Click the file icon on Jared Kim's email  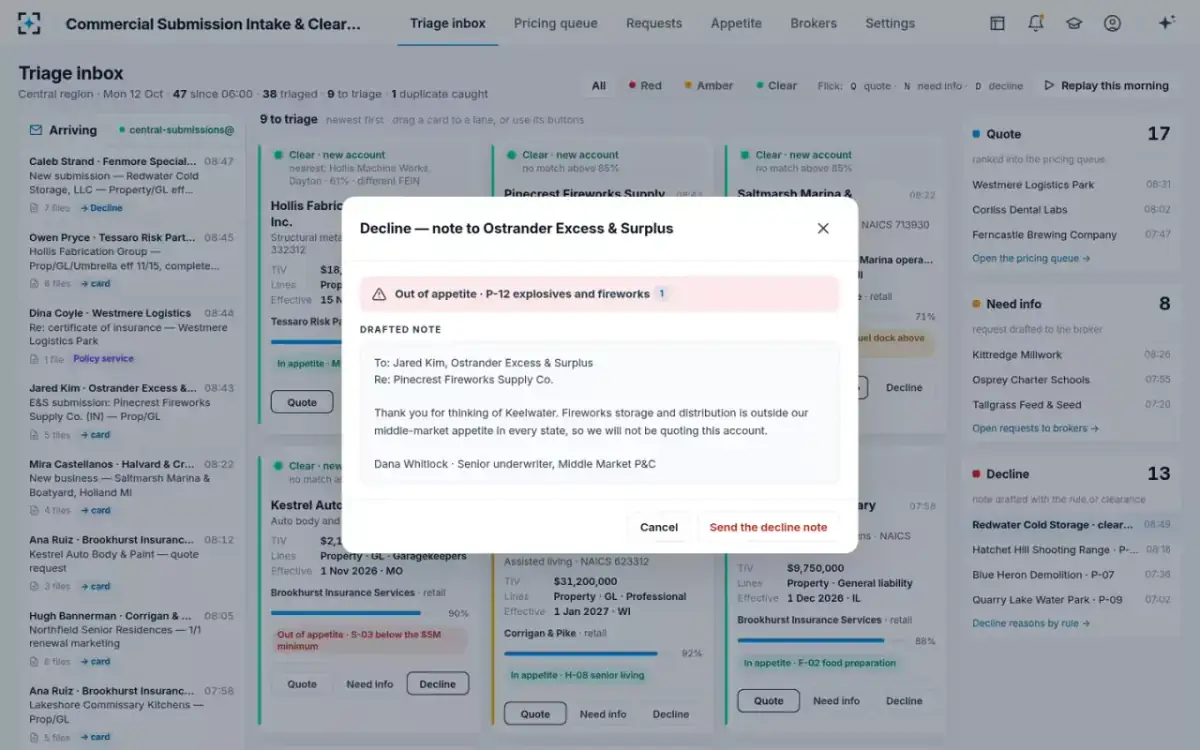point(34,435)
